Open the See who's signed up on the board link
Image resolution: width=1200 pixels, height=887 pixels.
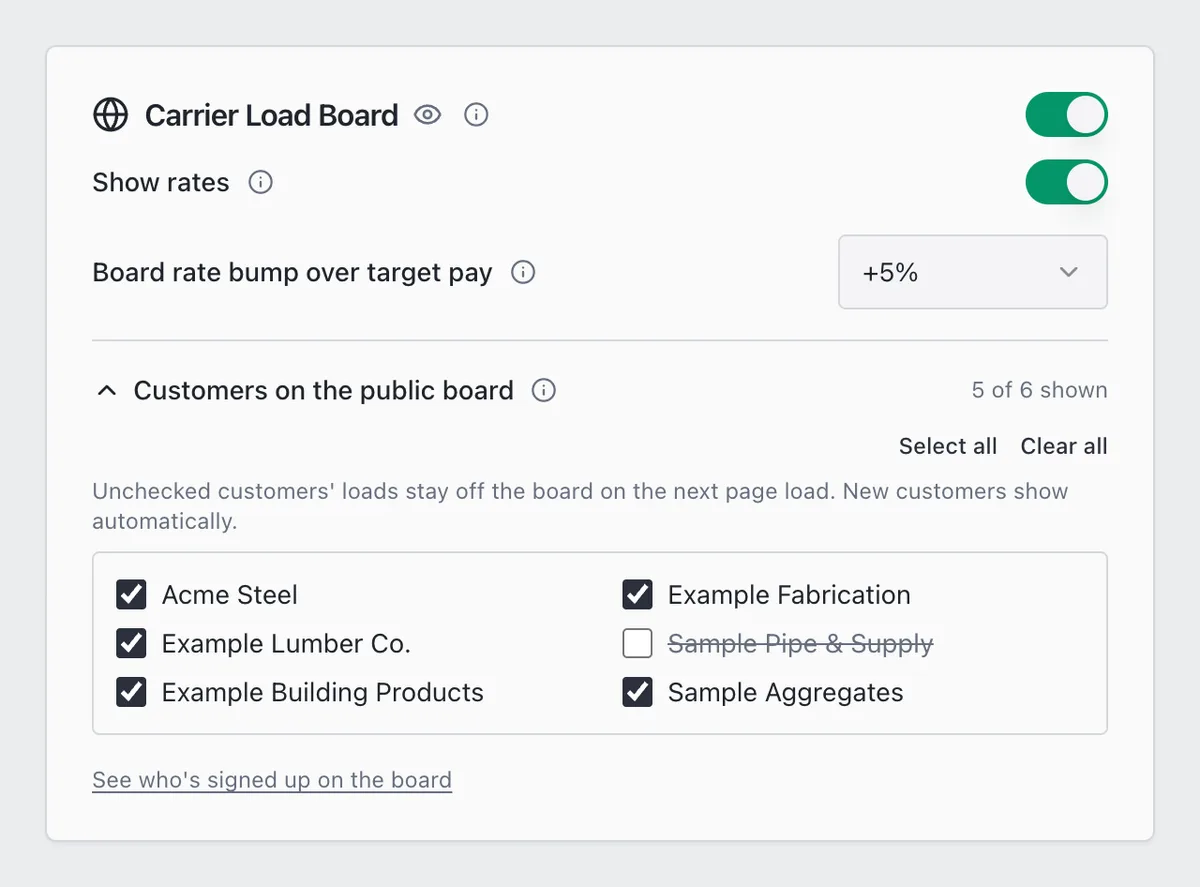[x=272, y=780]
